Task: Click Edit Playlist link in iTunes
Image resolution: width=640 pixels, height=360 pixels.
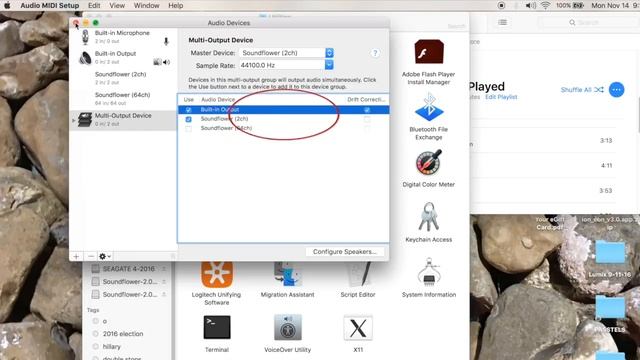Action: click(x=501, y=97)
